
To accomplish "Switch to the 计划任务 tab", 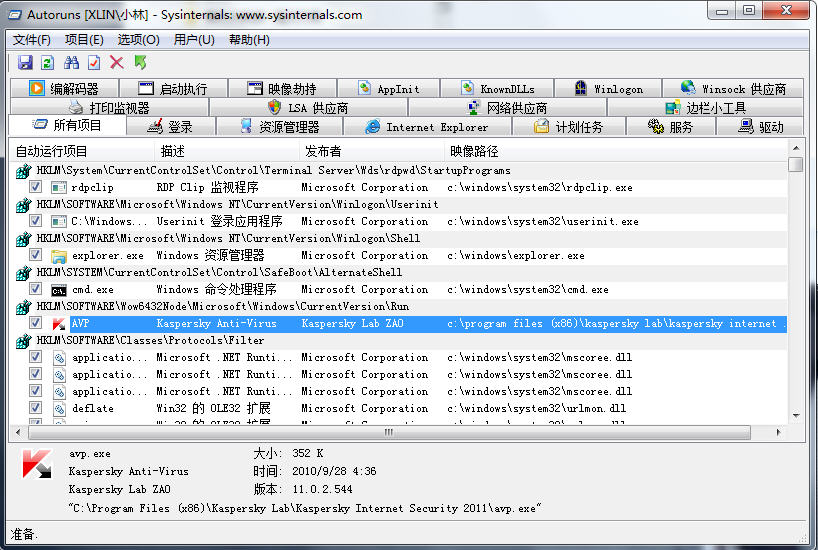I will [x=569, y=127].
